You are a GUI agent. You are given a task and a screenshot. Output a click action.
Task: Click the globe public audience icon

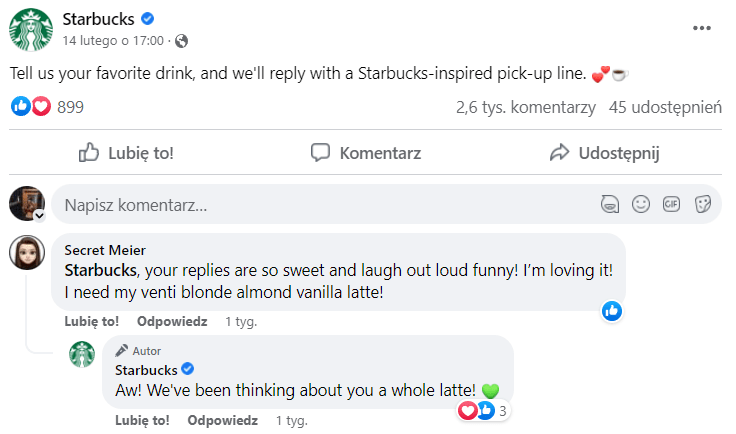(x=181, y=41)
